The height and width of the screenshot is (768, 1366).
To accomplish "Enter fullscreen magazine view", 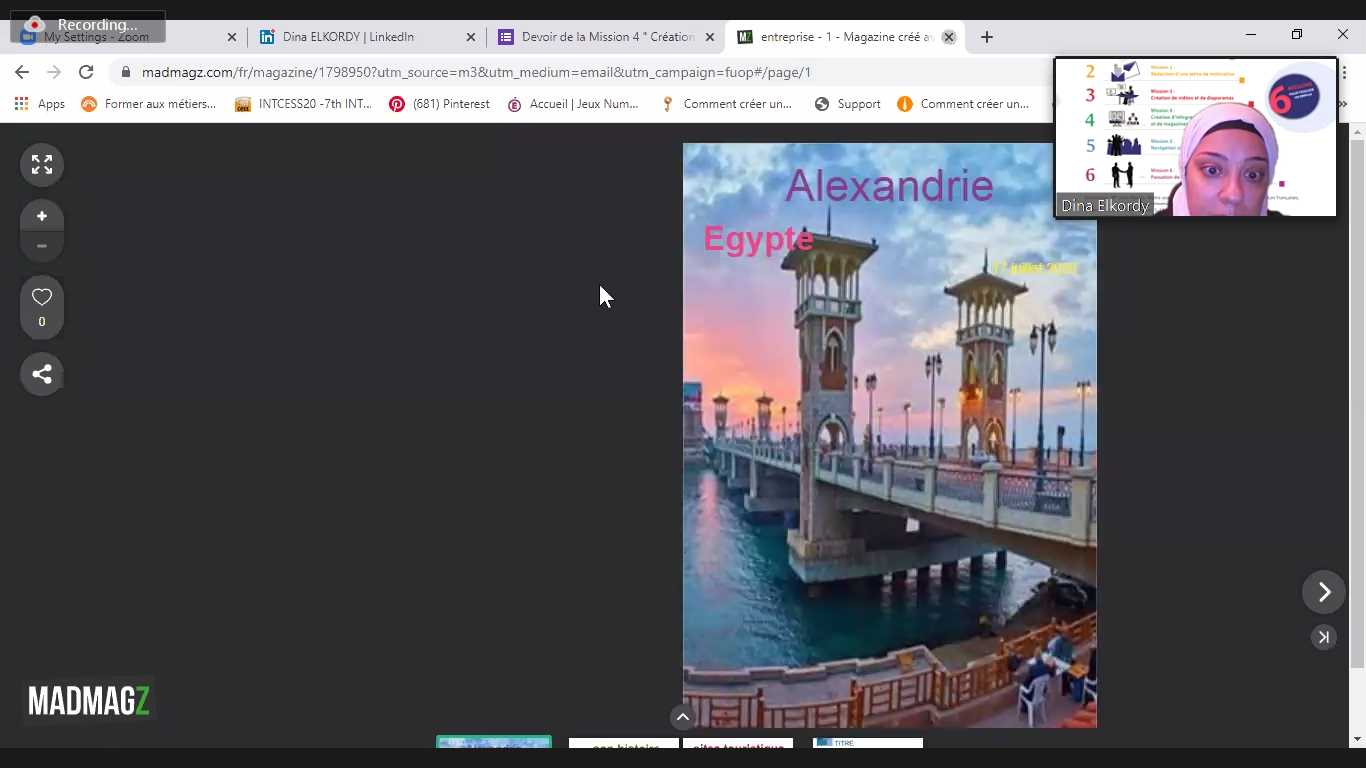I will pos(42,165).
